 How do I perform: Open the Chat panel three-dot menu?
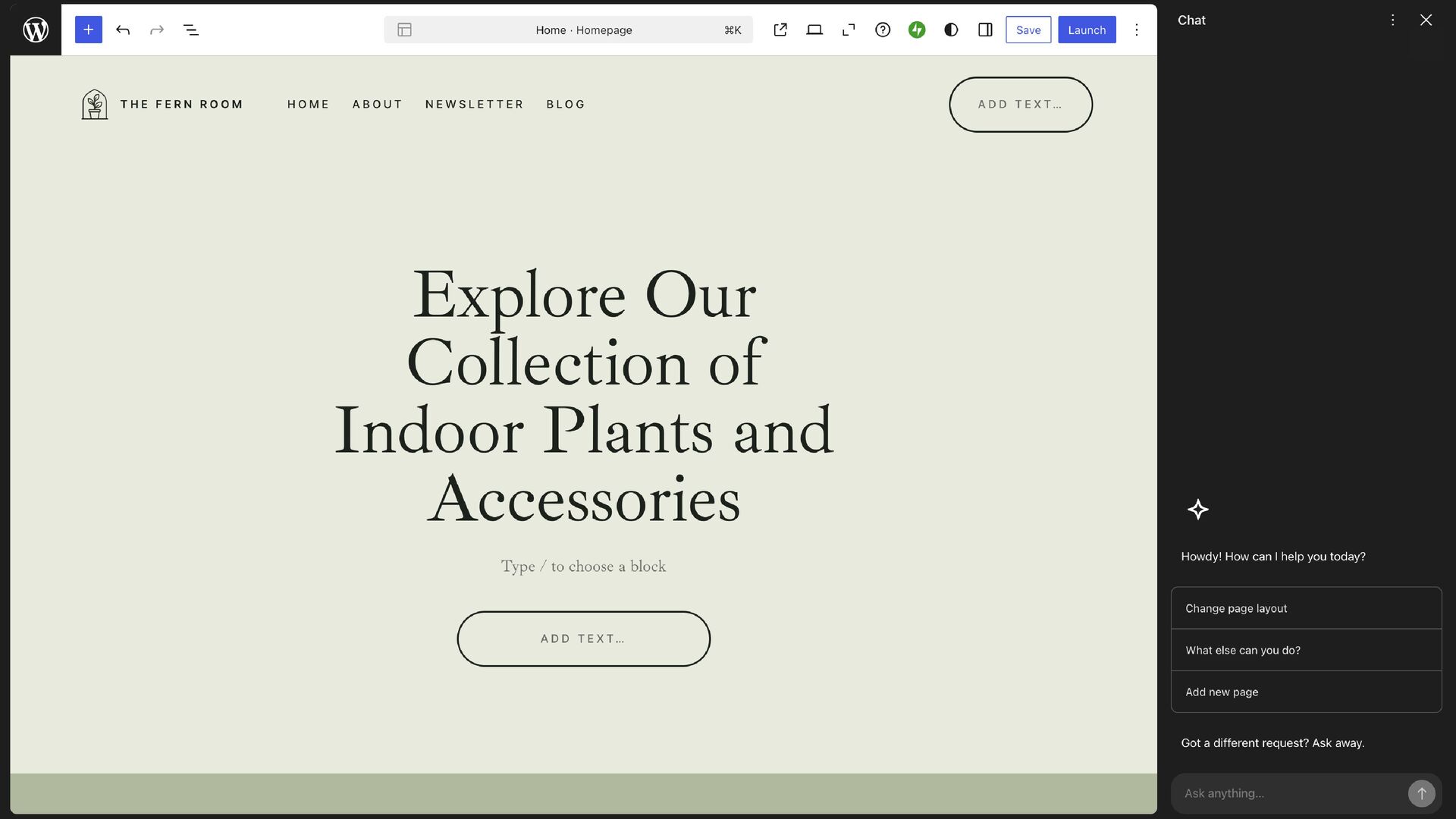1392,20
